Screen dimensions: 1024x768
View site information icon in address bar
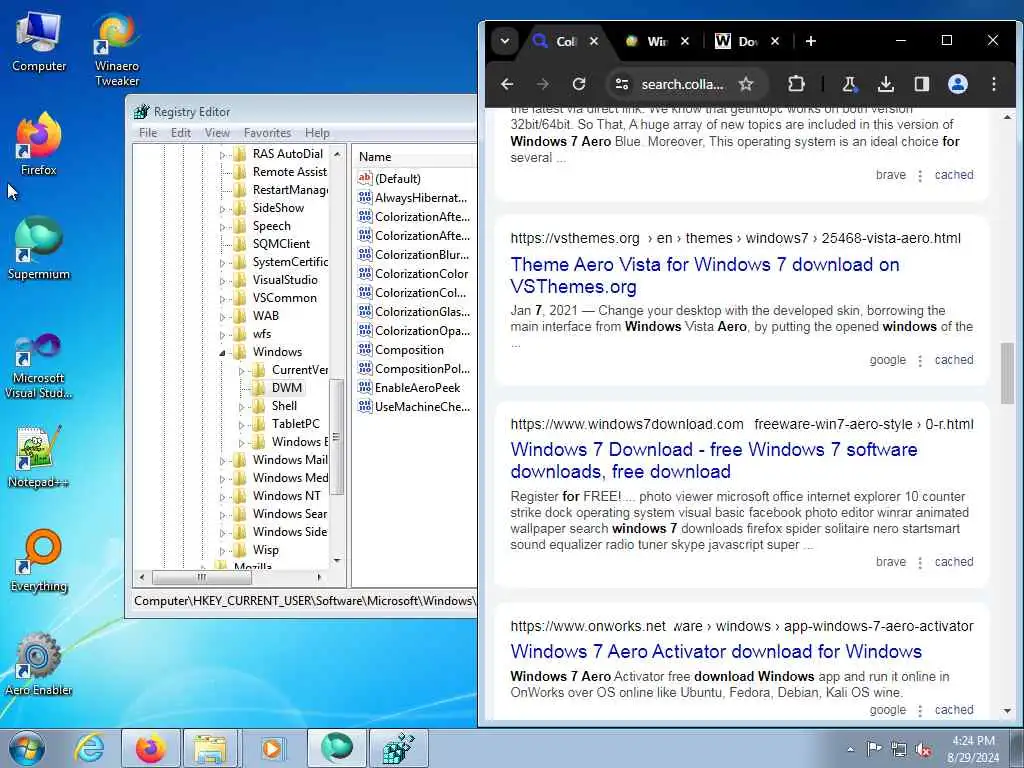[x=622, y=84]
